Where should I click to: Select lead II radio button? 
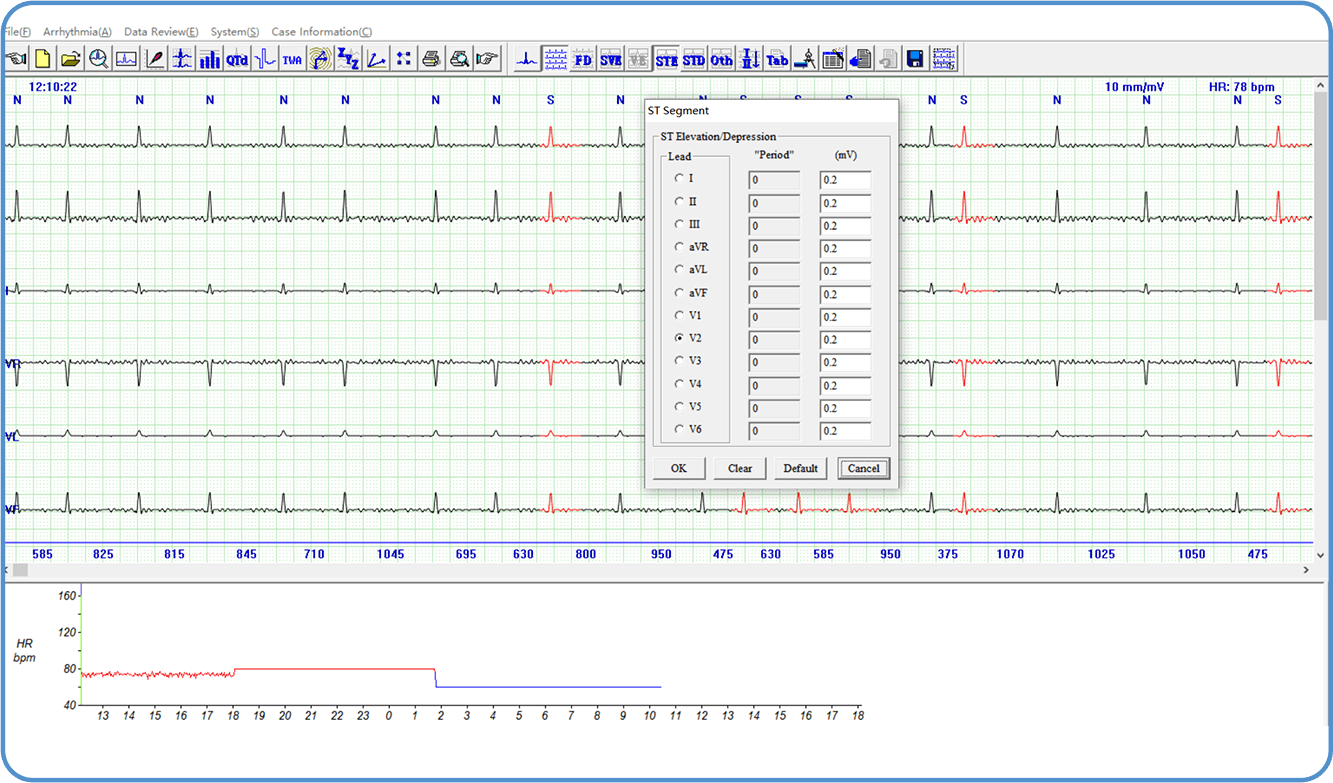[680, 201]
